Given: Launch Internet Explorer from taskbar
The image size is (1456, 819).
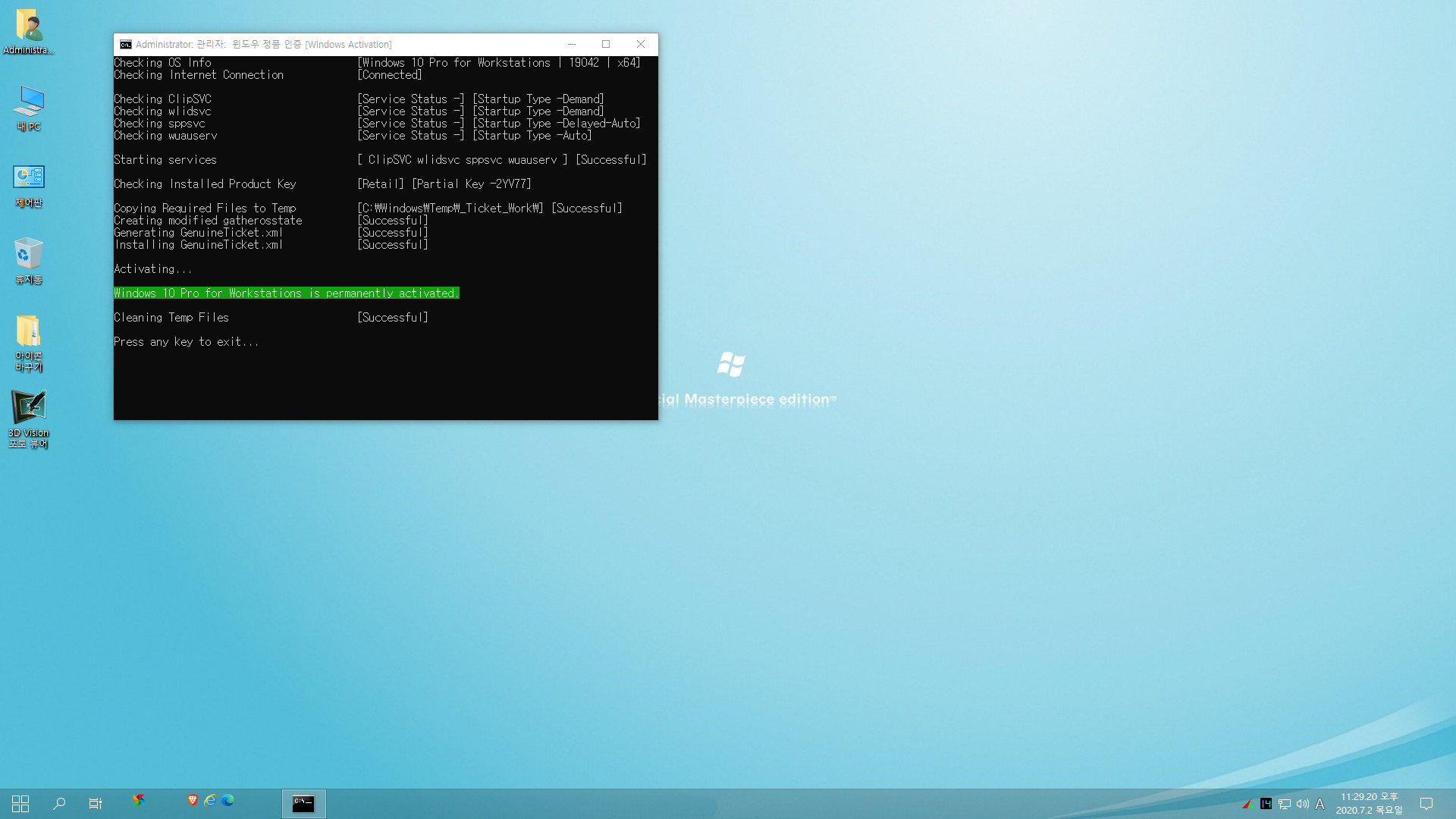Looking at the screenshot, I should click(x=210, y=800).
